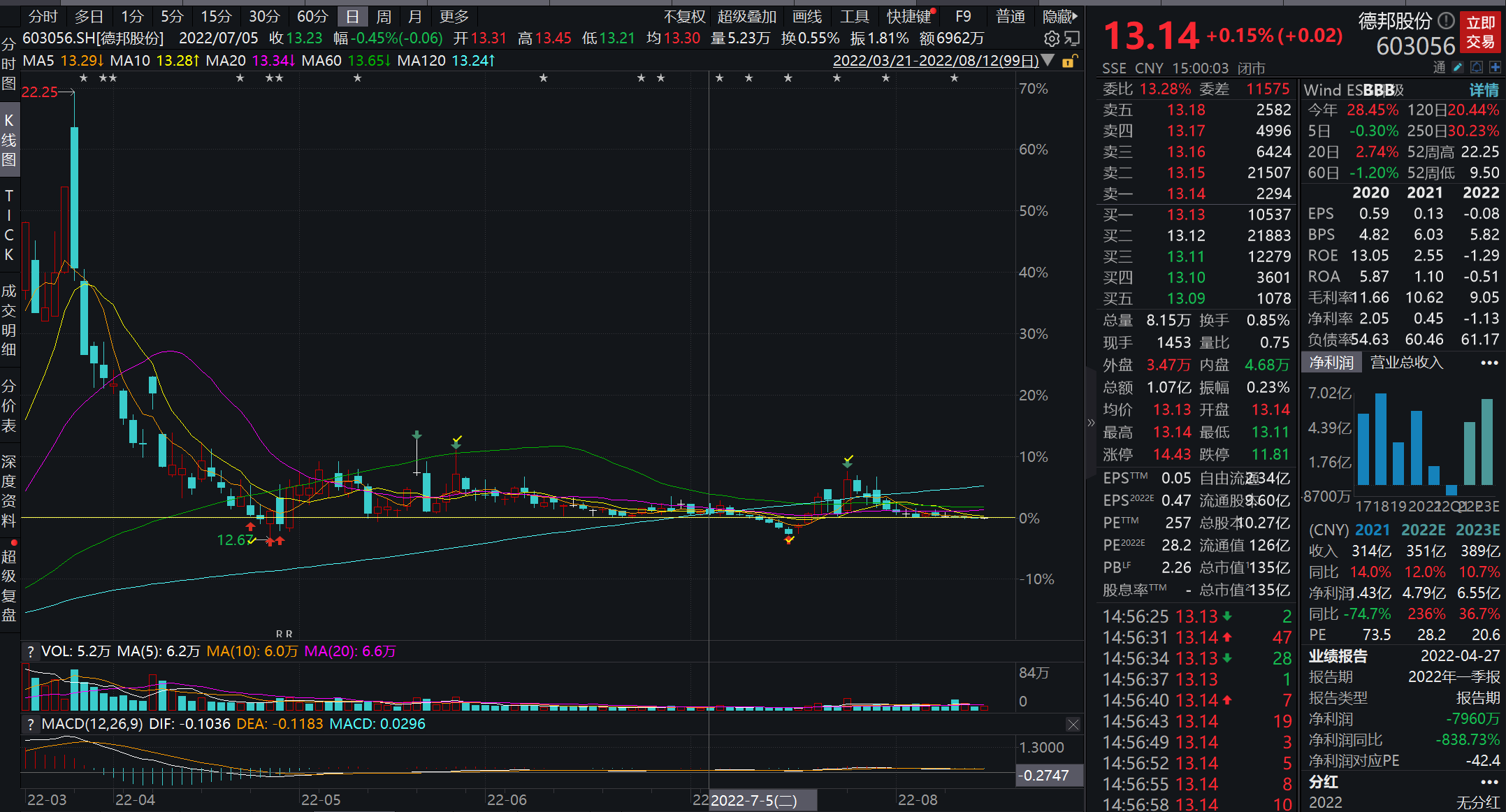1506x812 pixels.
Task: Toggle 不复权 price adjustment mode
Action: click(x=684, y=16)
